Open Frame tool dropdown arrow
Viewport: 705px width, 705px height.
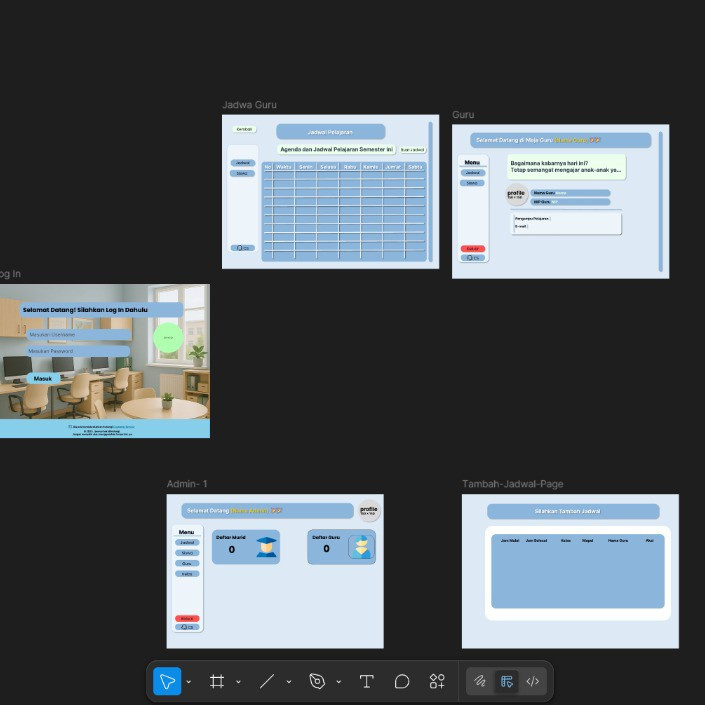coord(238,682)
